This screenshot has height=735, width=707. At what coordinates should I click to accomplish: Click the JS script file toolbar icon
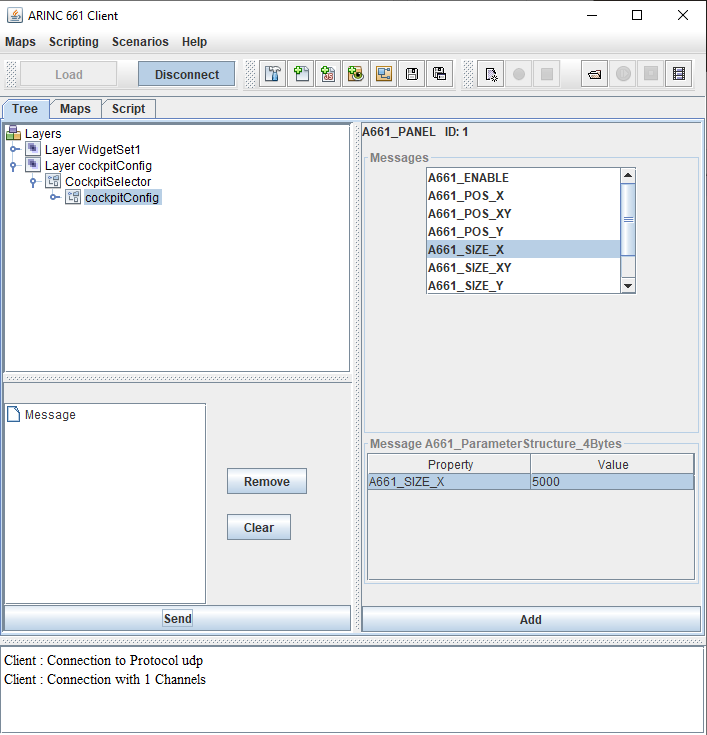pos(328,74)
